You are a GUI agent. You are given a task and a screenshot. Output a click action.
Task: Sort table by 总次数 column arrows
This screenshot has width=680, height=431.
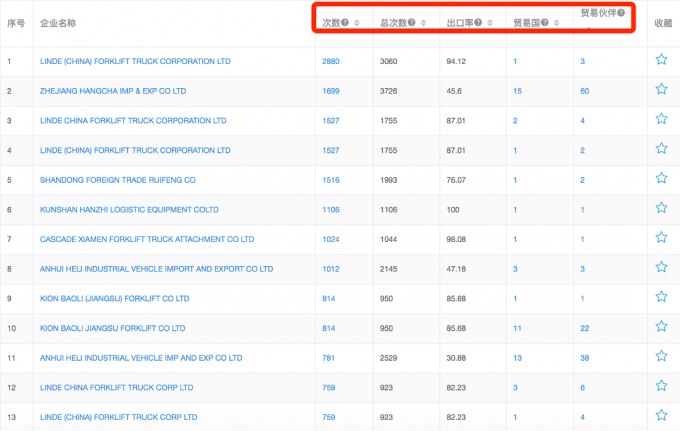(423, 23)
